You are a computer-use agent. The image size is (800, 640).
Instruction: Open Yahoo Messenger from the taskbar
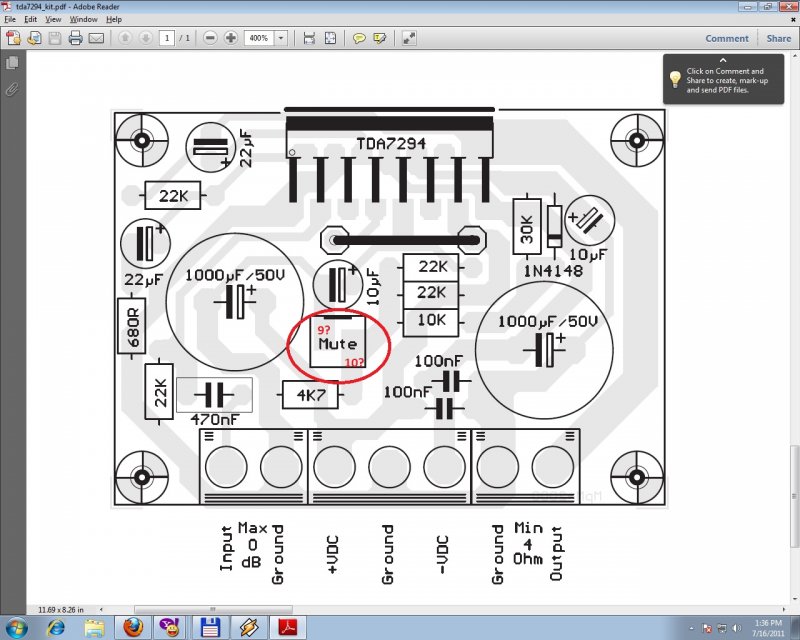(x=170, y=628)
